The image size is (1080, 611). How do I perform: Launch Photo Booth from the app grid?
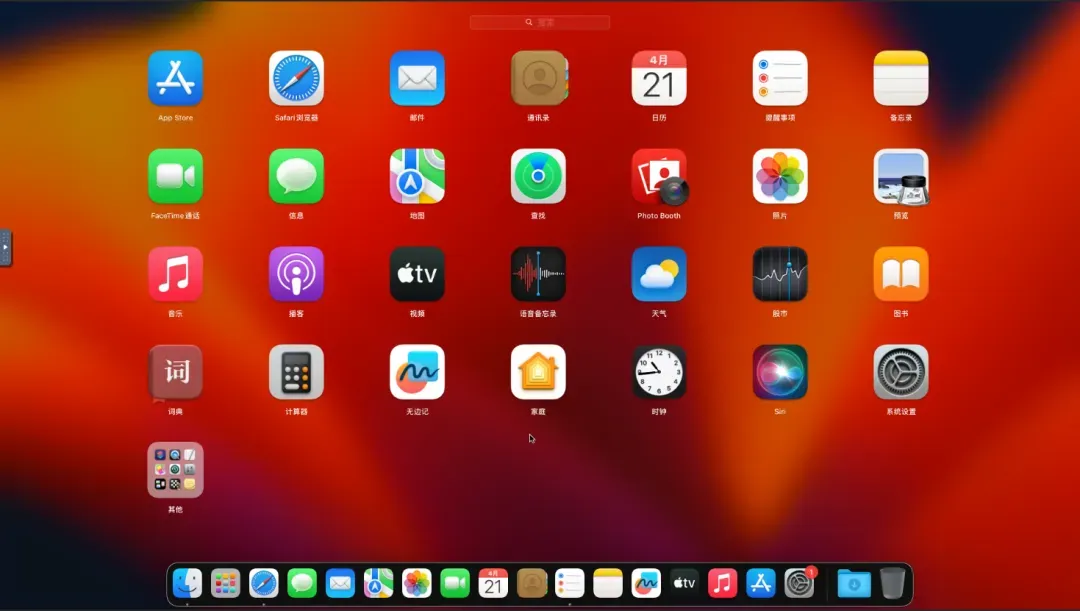click(x=659, y=177)
